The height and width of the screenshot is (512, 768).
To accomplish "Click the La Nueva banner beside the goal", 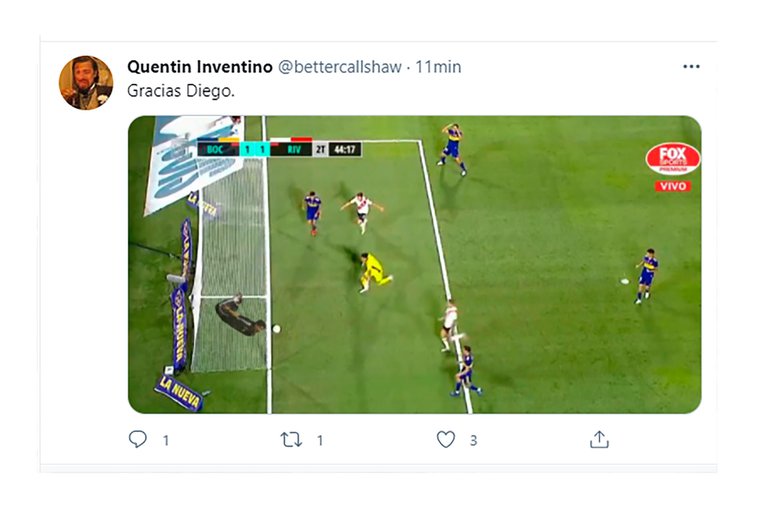I will pyautogui.click(x=178, y=392).
